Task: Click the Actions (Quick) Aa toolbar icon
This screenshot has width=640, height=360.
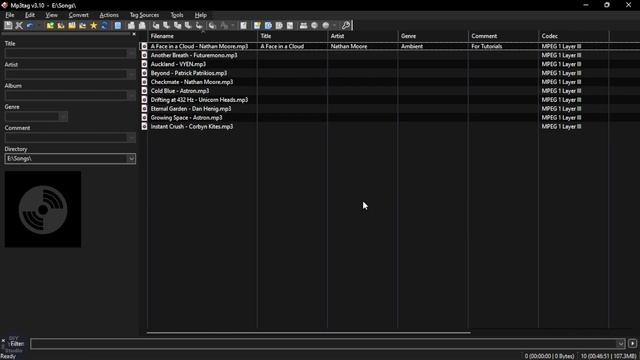Action: point(224,25)
